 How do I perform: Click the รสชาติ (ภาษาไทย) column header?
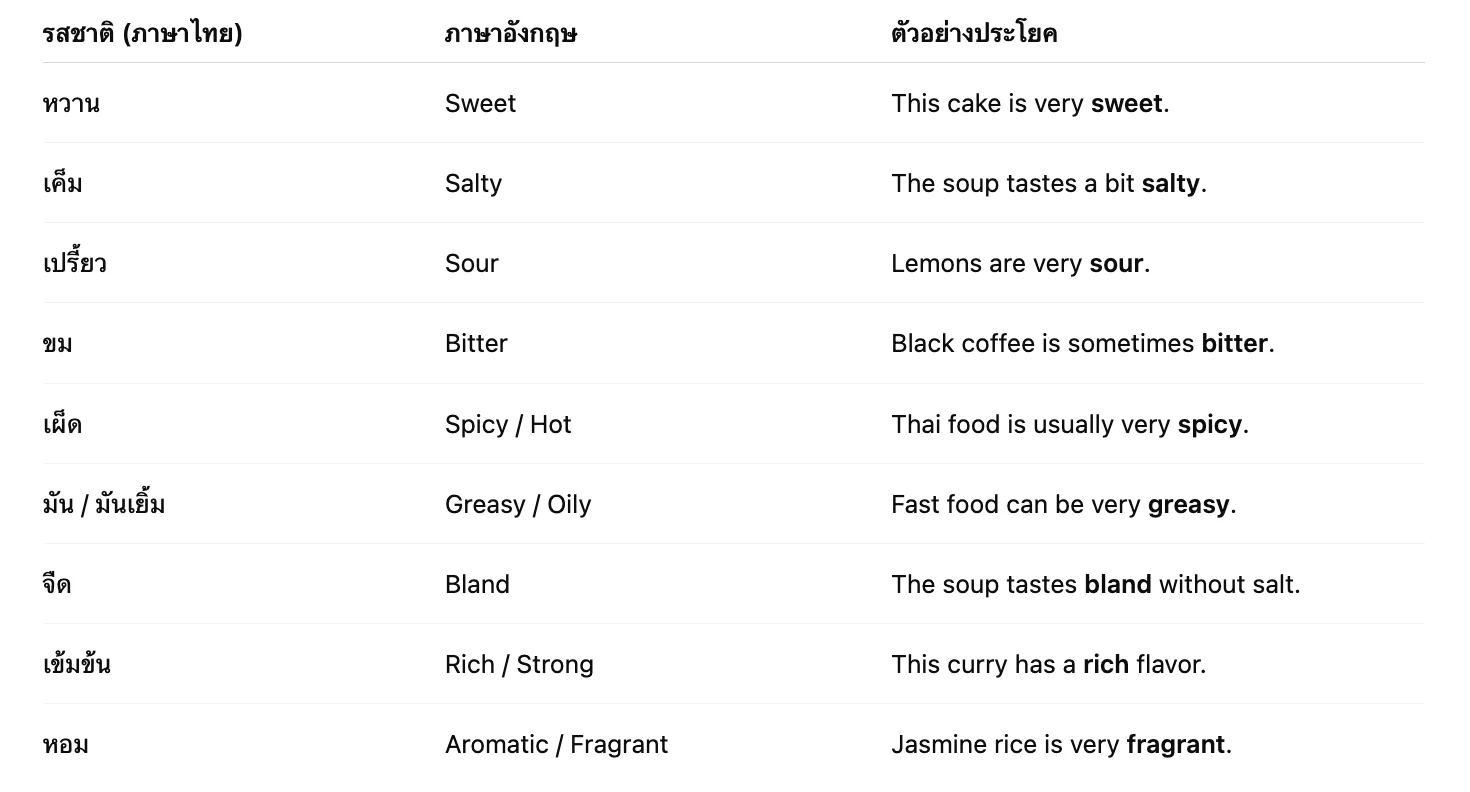point(142,34)
